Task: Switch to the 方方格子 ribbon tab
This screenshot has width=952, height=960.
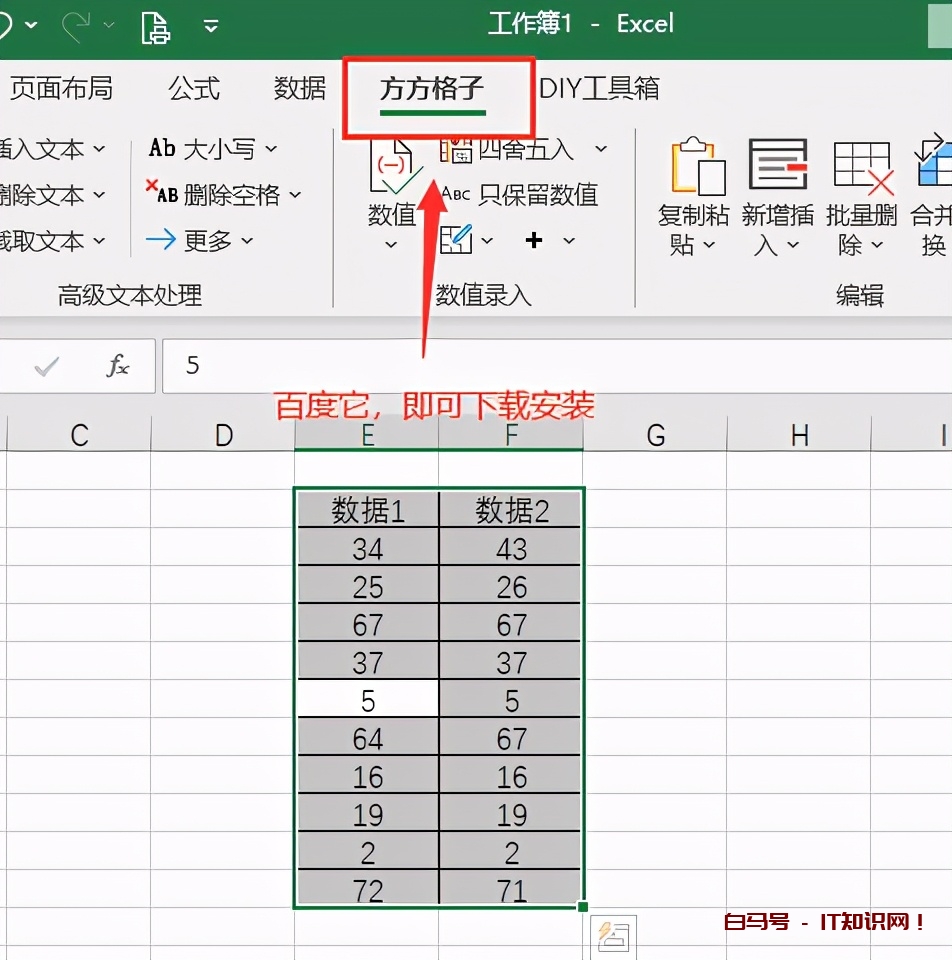Action: tap(432, 89)
